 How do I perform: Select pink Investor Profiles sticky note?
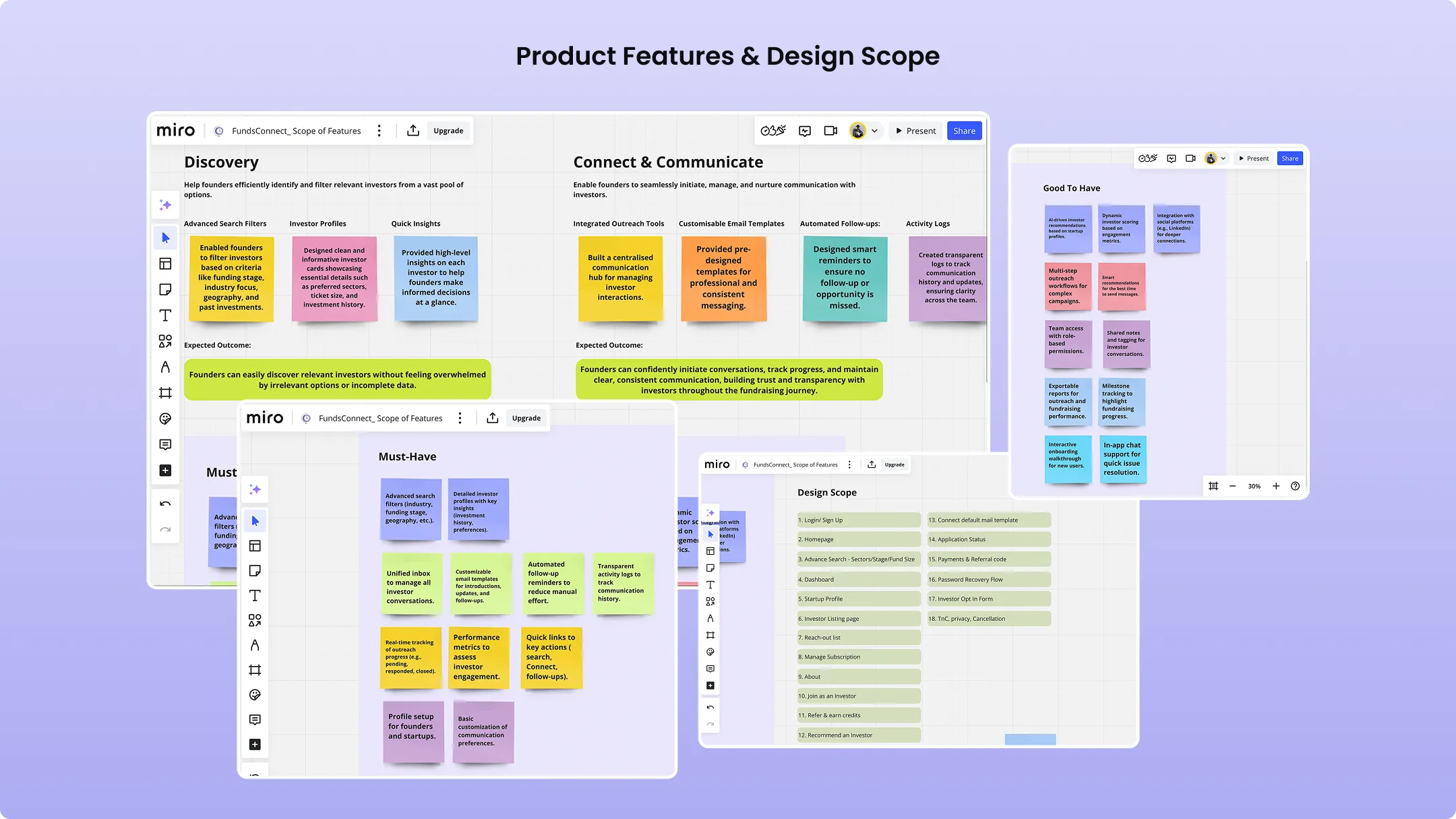(334, 278)
